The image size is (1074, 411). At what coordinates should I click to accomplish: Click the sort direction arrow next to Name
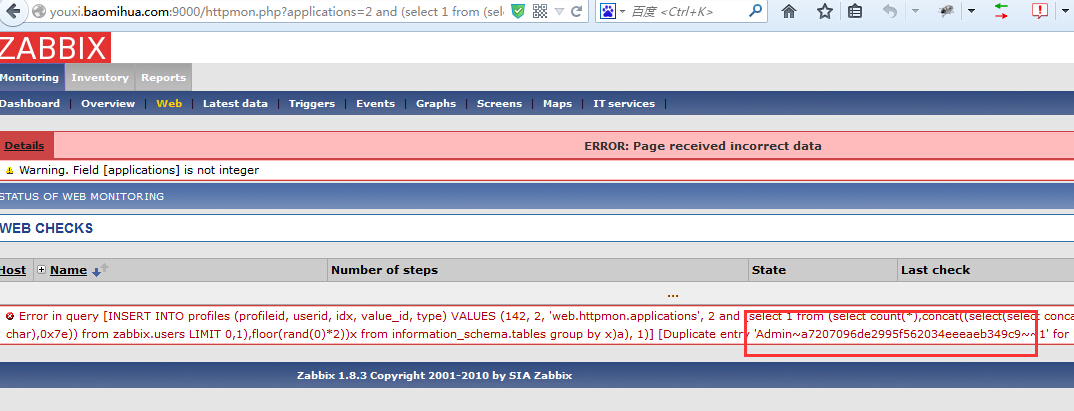click(x=100, y=271)
